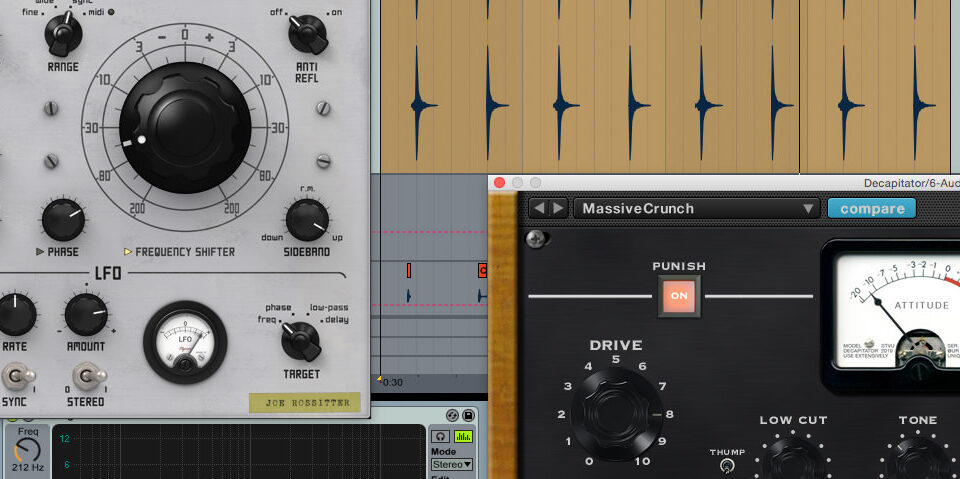The width and height of the screenshot is (960, 479).
Task: Click the ANTI REFL off/on switch
Action: click(x=308, y=34)
